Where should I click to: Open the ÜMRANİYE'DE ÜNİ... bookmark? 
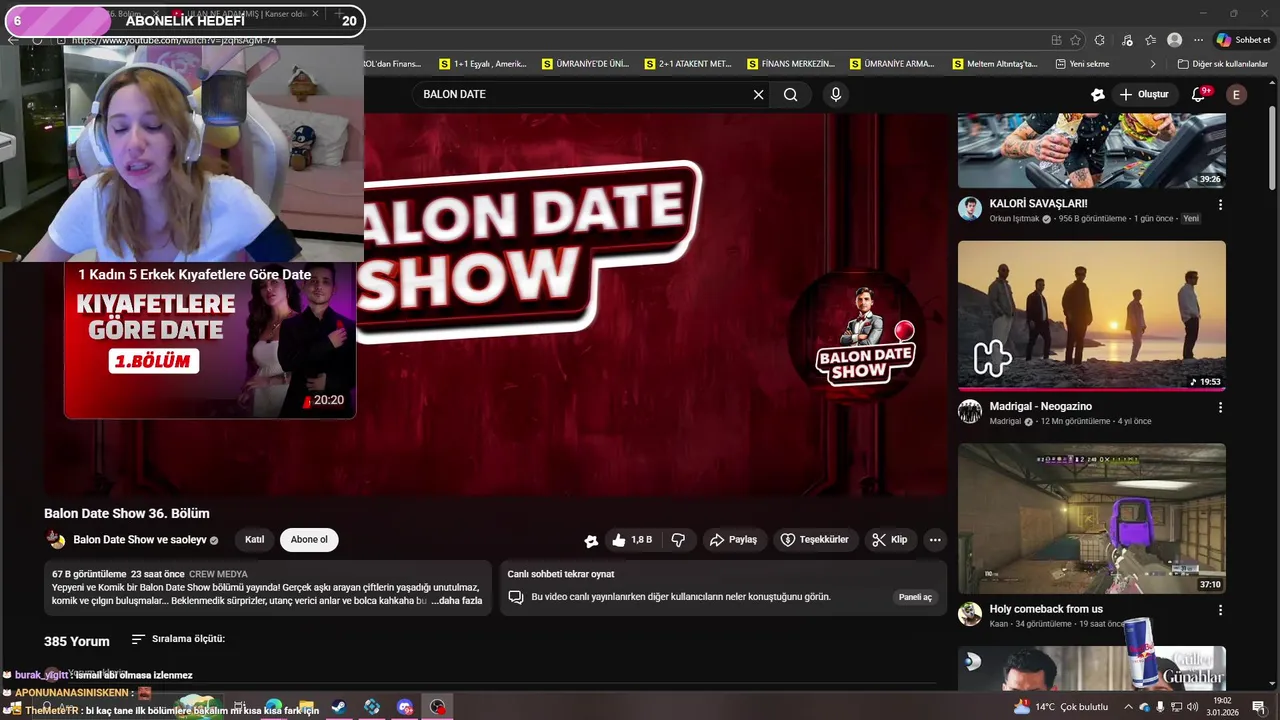click(x=585, y=64)
